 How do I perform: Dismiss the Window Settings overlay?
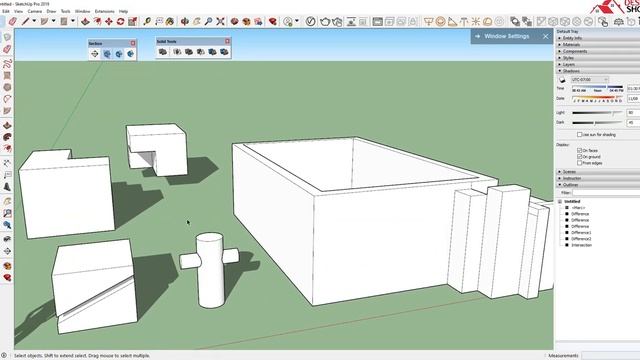coord(546,36)
